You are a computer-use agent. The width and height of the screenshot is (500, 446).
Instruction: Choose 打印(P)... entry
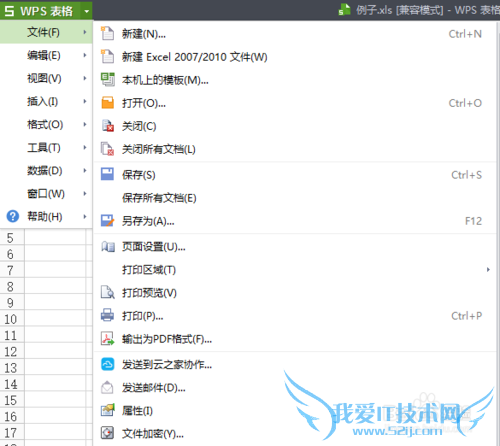pos(295,316)
